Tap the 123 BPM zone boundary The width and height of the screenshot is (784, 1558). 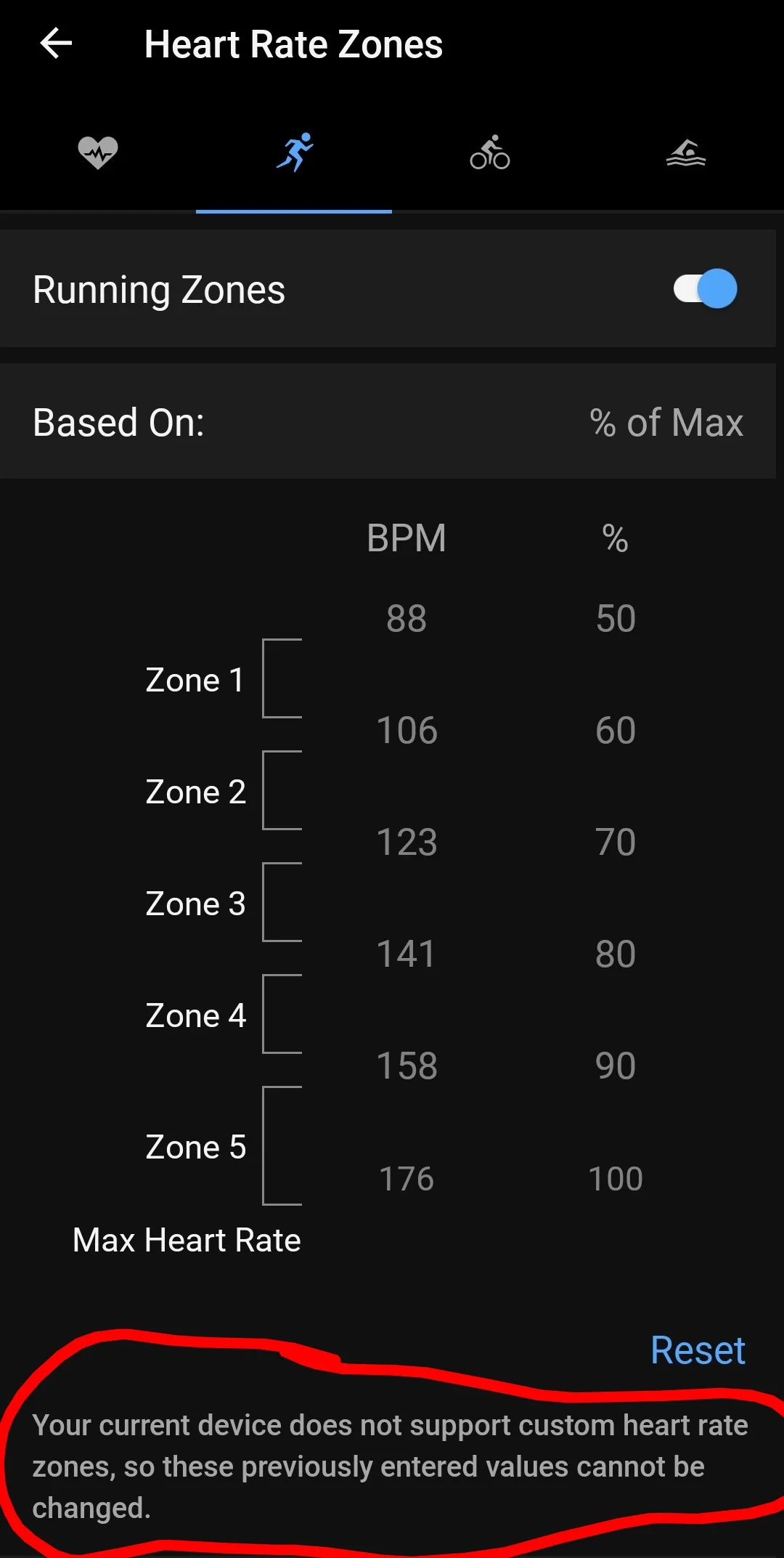(x=407, y=843)
